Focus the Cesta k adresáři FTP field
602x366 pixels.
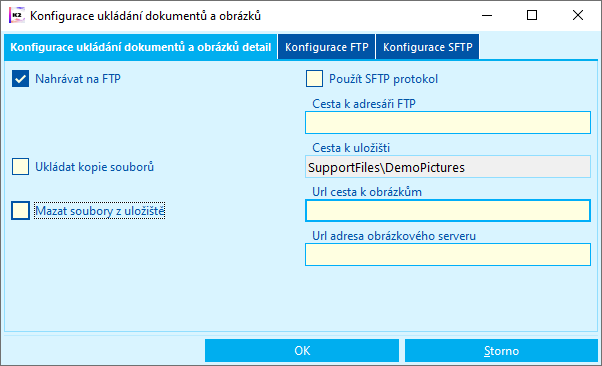point(448,123)
